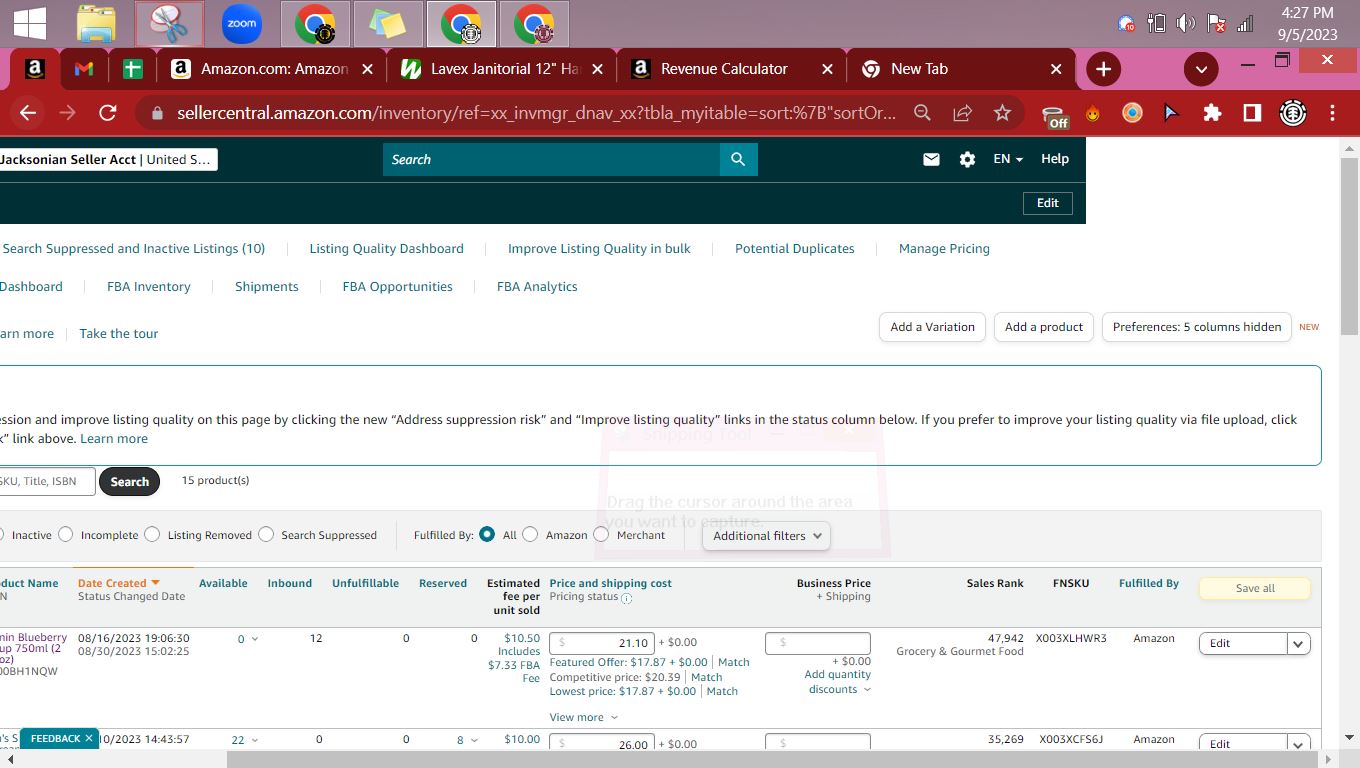Open the Shipments tab link
This screenshot has height=768, width=1360.
click(x=266, y=286)
